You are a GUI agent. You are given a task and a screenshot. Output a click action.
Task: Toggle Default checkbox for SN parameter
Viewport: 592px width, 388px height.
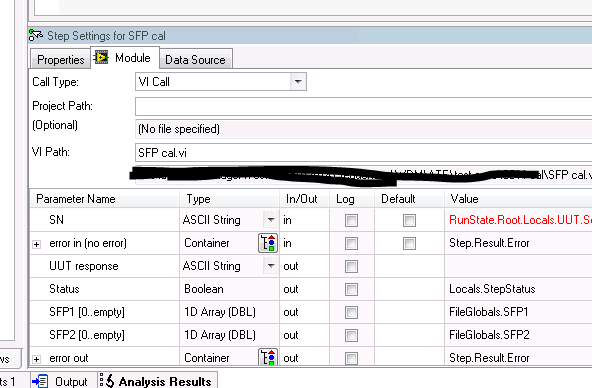click(x=409, y=220)
